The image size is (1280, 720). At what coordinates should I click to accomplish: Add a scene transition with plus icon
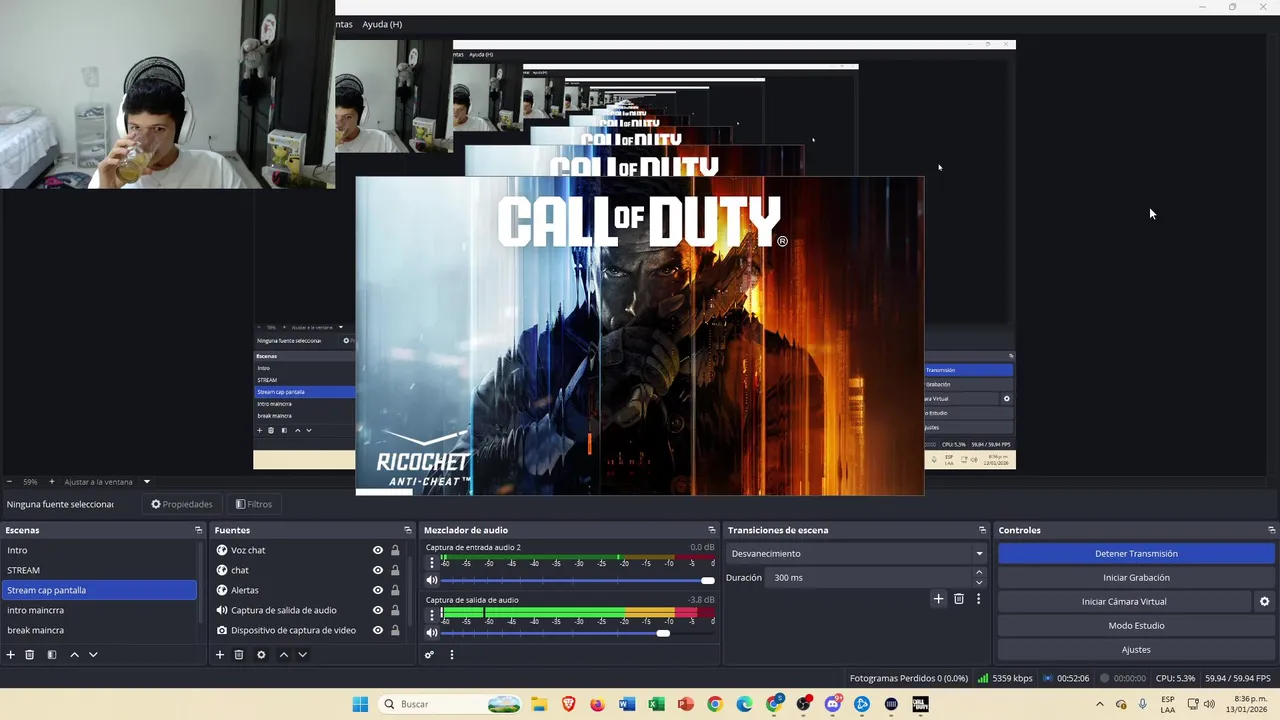click(938, 599)
